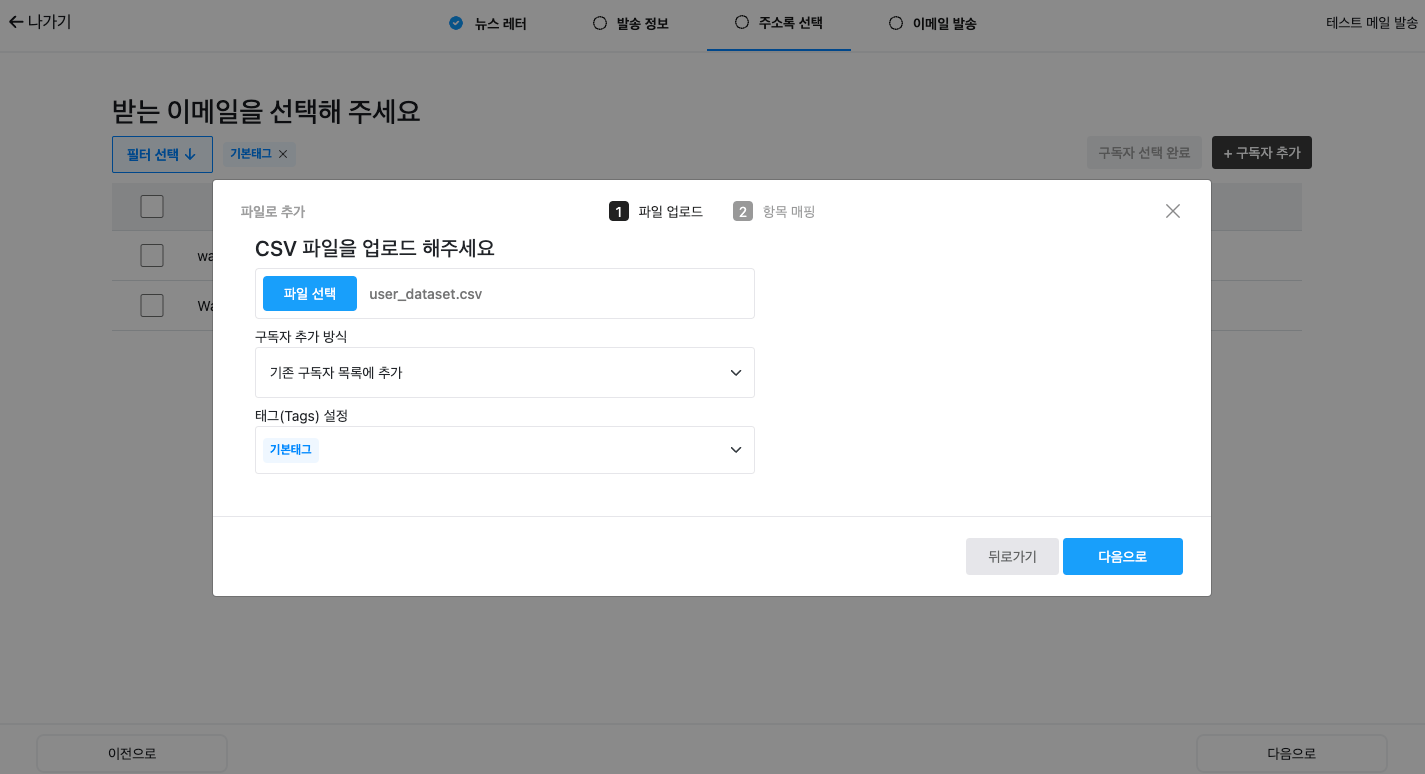
Task: Toggle the select-all checkbox in the table header
Action: [x=151, y=205]
